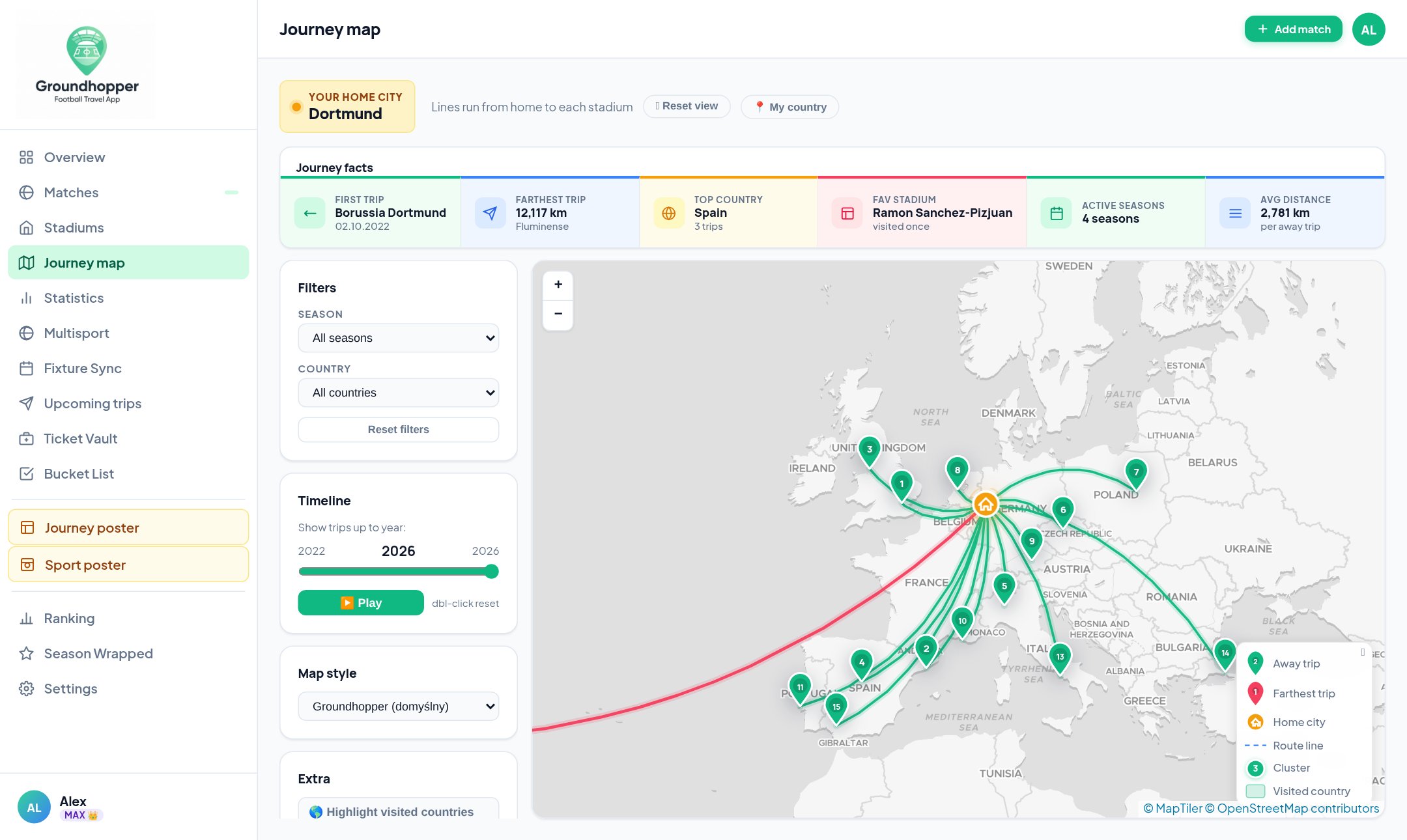Open the Map style dropdown

point(399,707)
